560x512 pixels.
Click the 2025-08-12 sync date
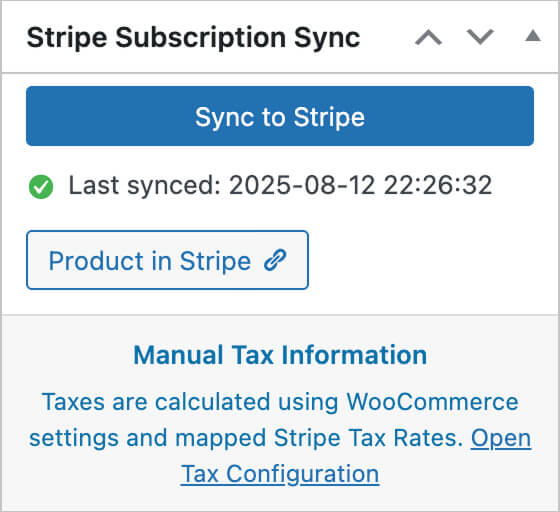302,185
